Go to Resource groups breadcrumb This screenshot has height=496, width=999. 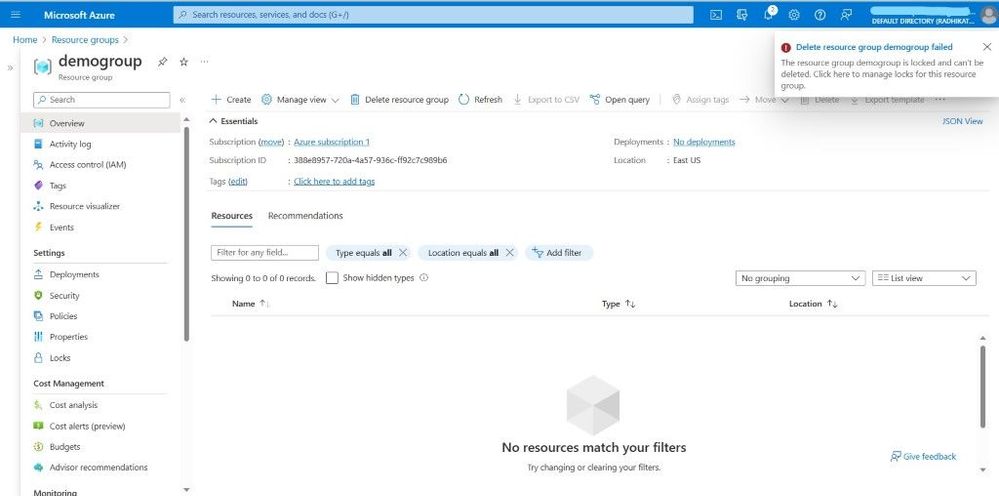(85, 39)
